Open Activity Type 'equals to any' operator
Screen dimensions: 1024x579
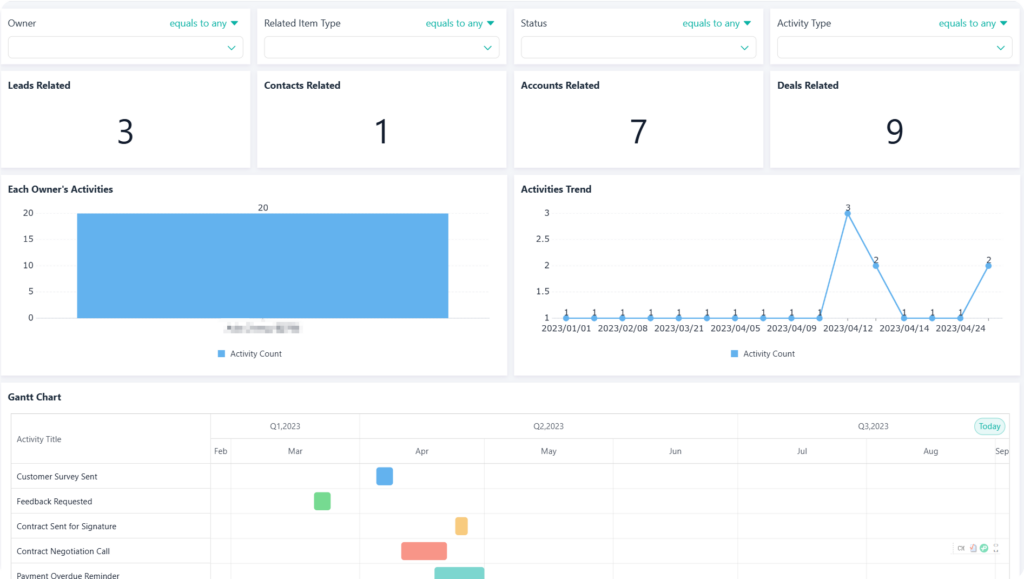click(x=974, y=23)
